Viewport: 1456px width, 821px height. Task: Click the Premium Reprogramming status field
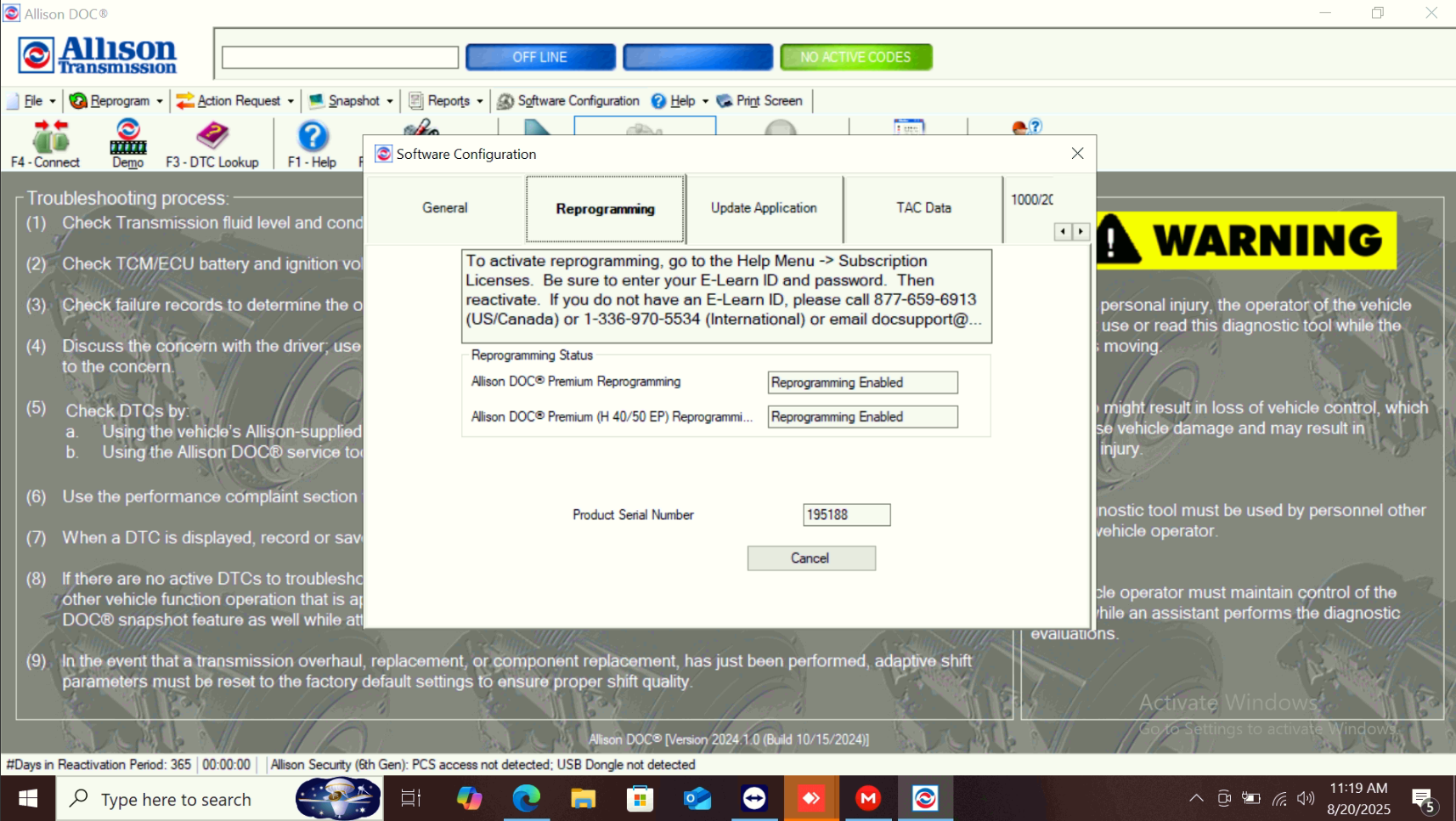(863, 382)
